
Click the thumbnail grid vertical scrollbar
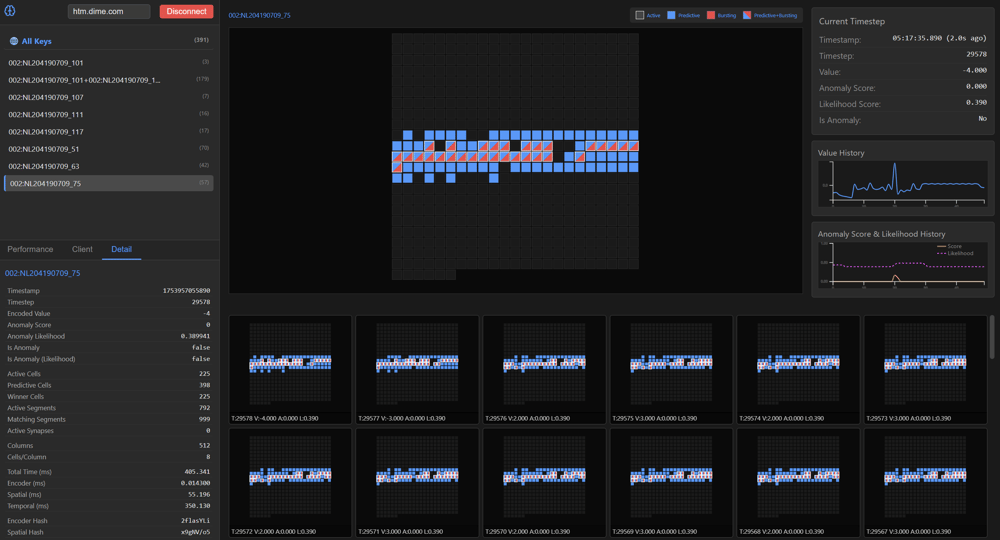tap(992, 338)
